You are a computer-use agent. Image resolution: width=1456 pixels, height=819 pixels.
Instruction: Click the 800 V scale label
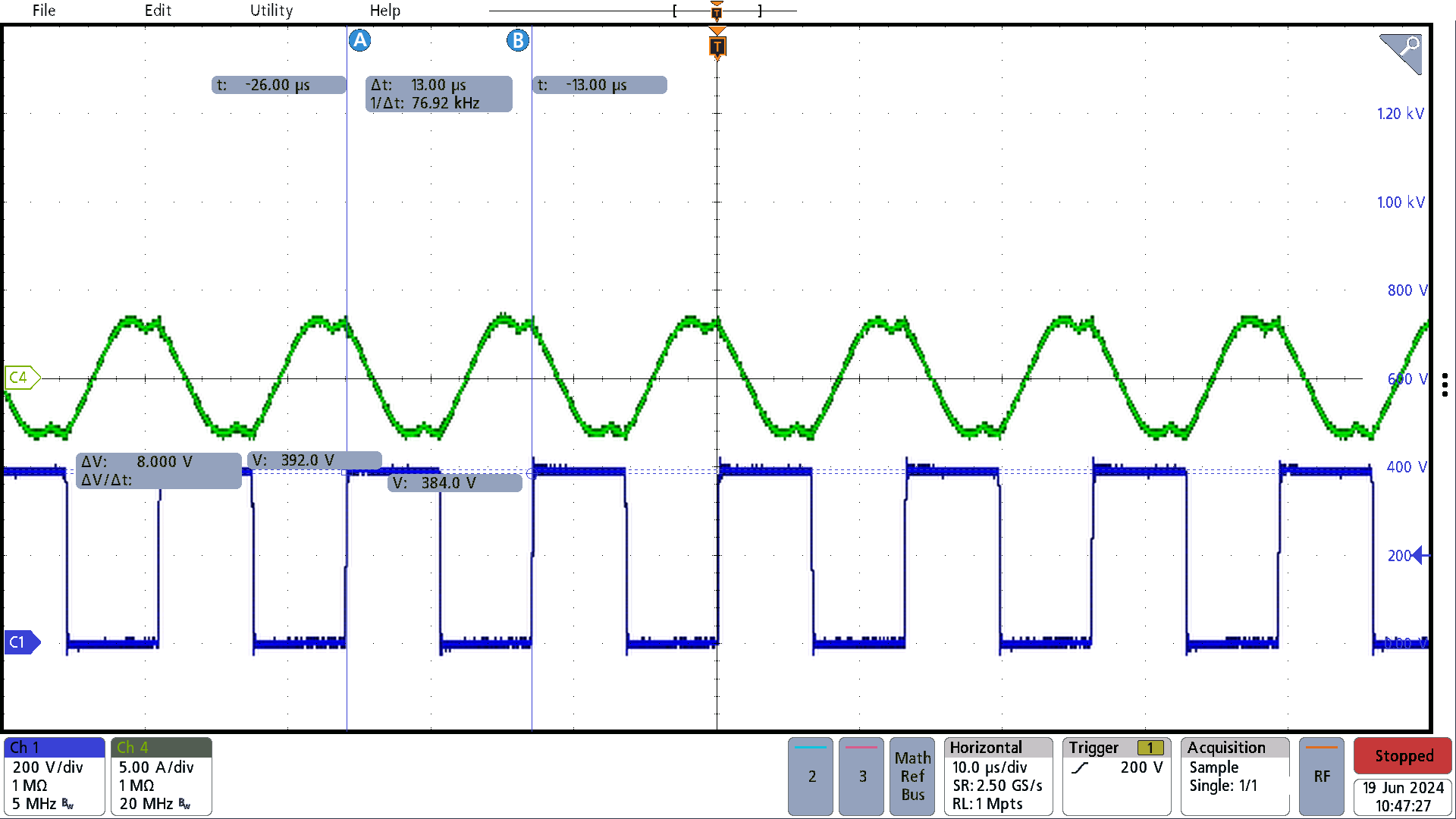(1407, 290)
